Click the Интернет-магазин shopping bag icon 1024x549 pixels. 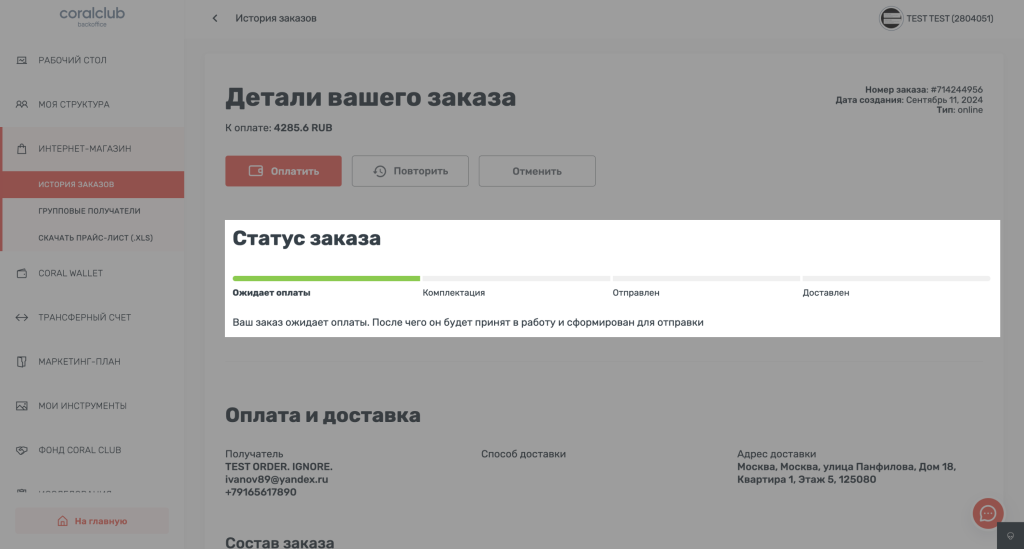[x=21, y=149]
